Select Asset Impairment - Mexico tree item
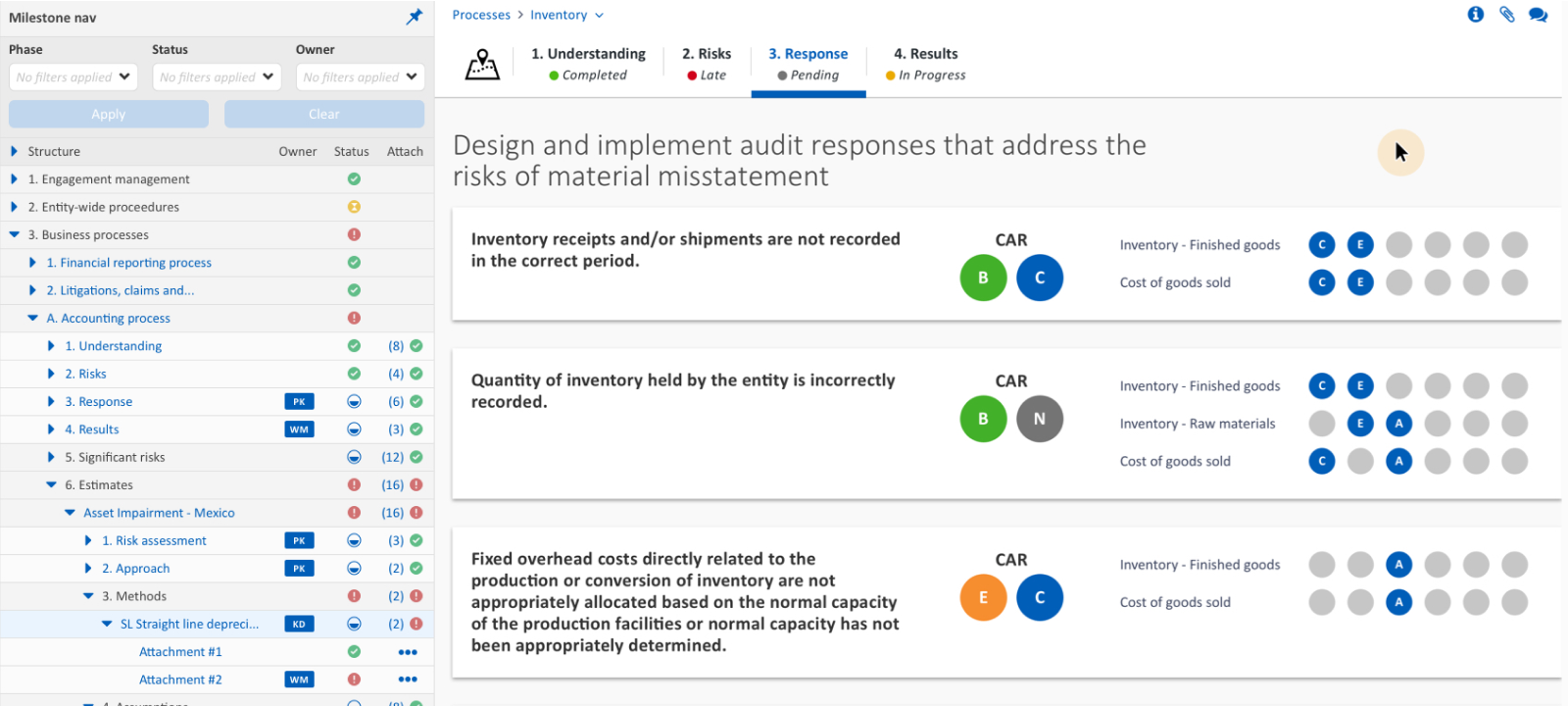Viewport: 1568px width, 706px height. point(159,513)
